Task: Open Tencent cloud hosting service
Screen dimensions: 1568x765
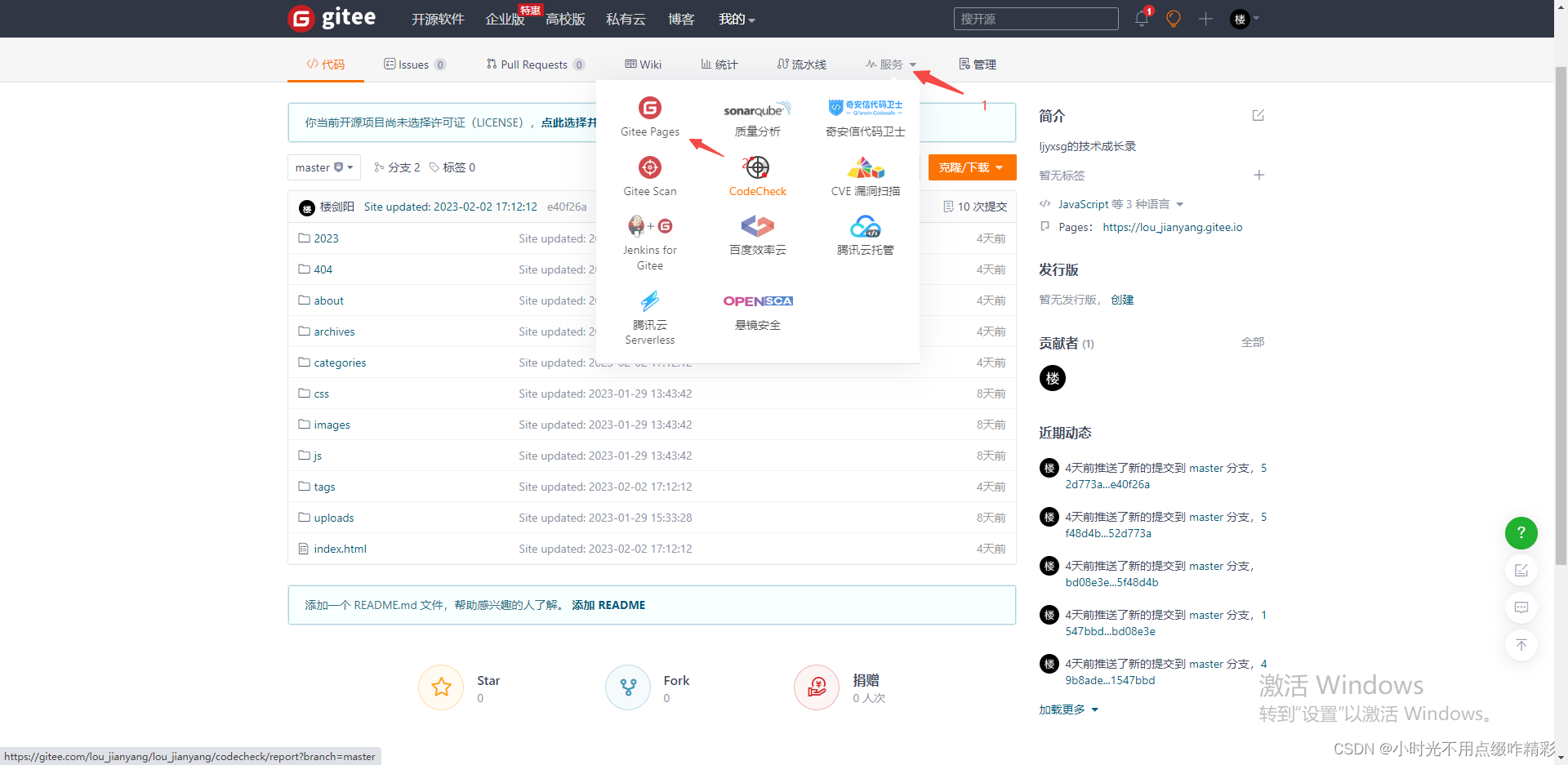Action: click(x=865, y=235)
